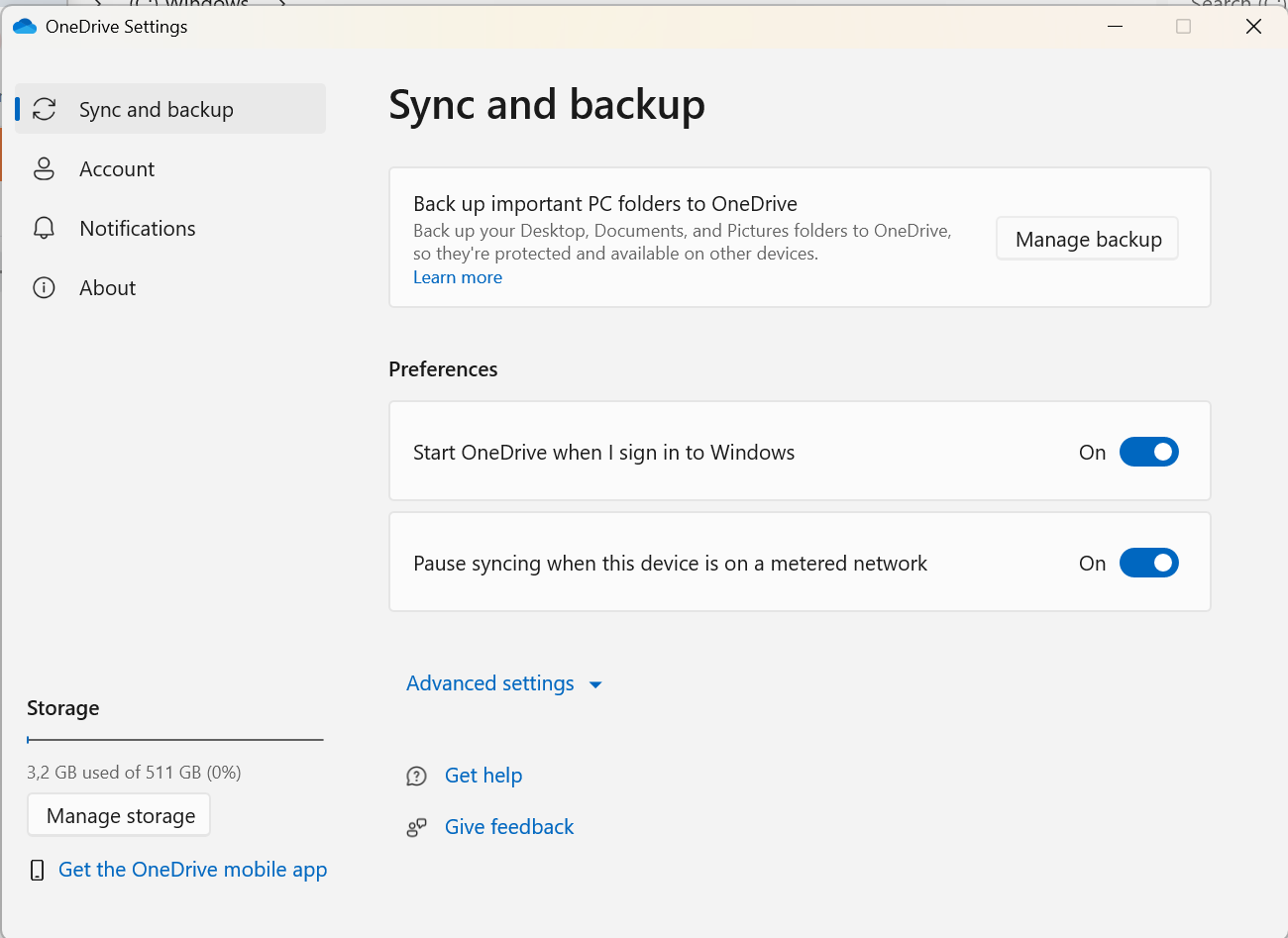Close the OneDrive Settings window
1288x938 pixels.
point(1253,27)
